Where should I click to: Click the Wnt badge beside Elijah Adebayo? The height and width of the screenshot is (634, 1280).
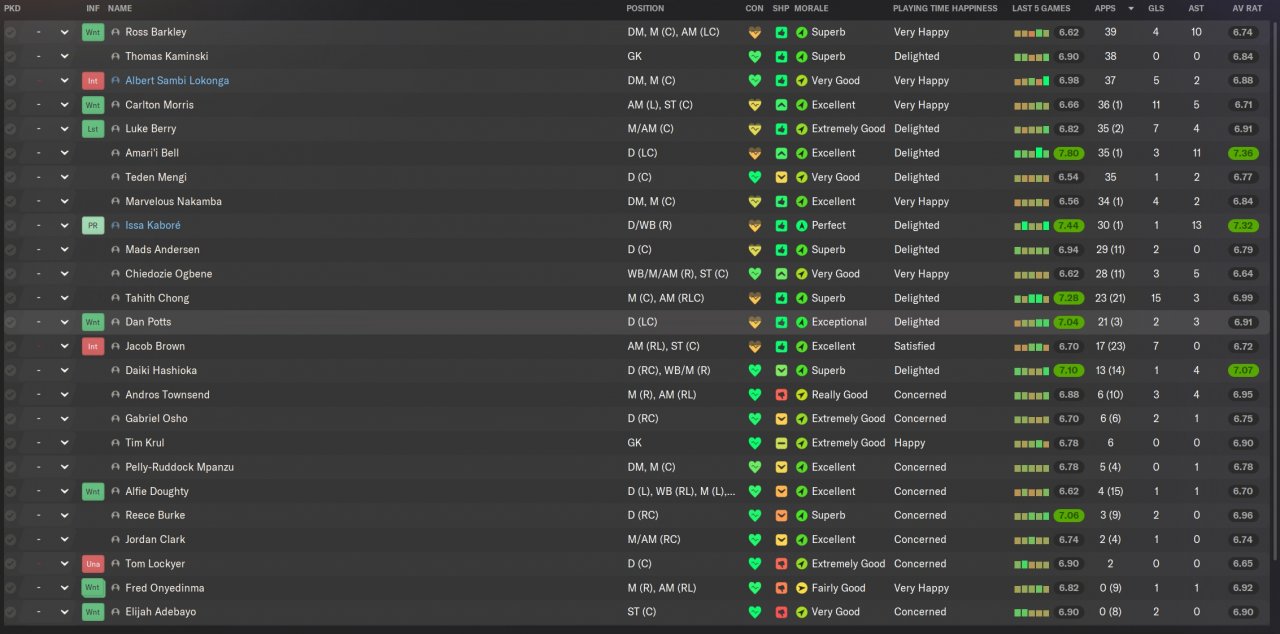click(93, 612)
